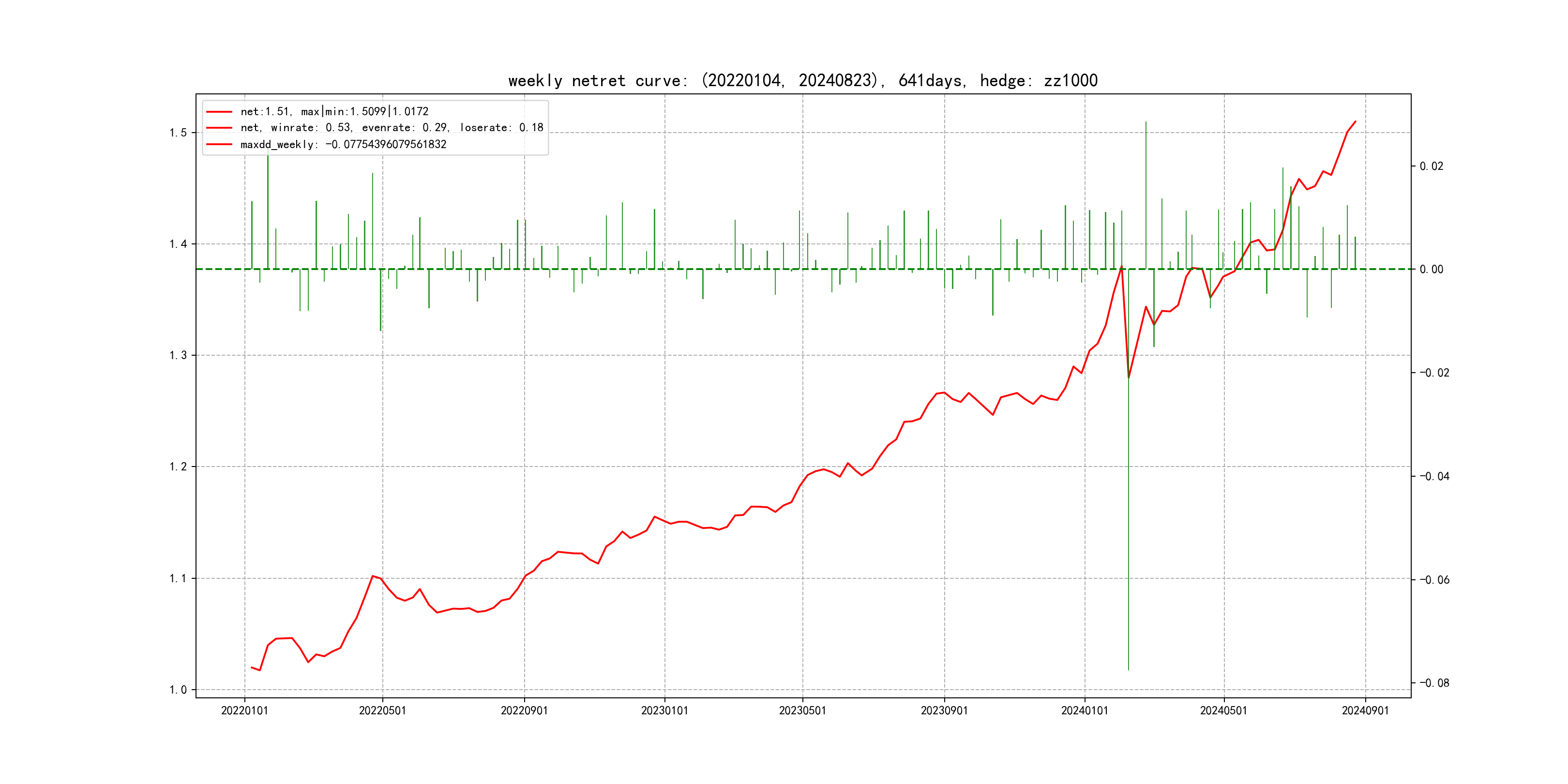
Task: Click the -0.04 right y-axis tick label
Action: 1434,476
